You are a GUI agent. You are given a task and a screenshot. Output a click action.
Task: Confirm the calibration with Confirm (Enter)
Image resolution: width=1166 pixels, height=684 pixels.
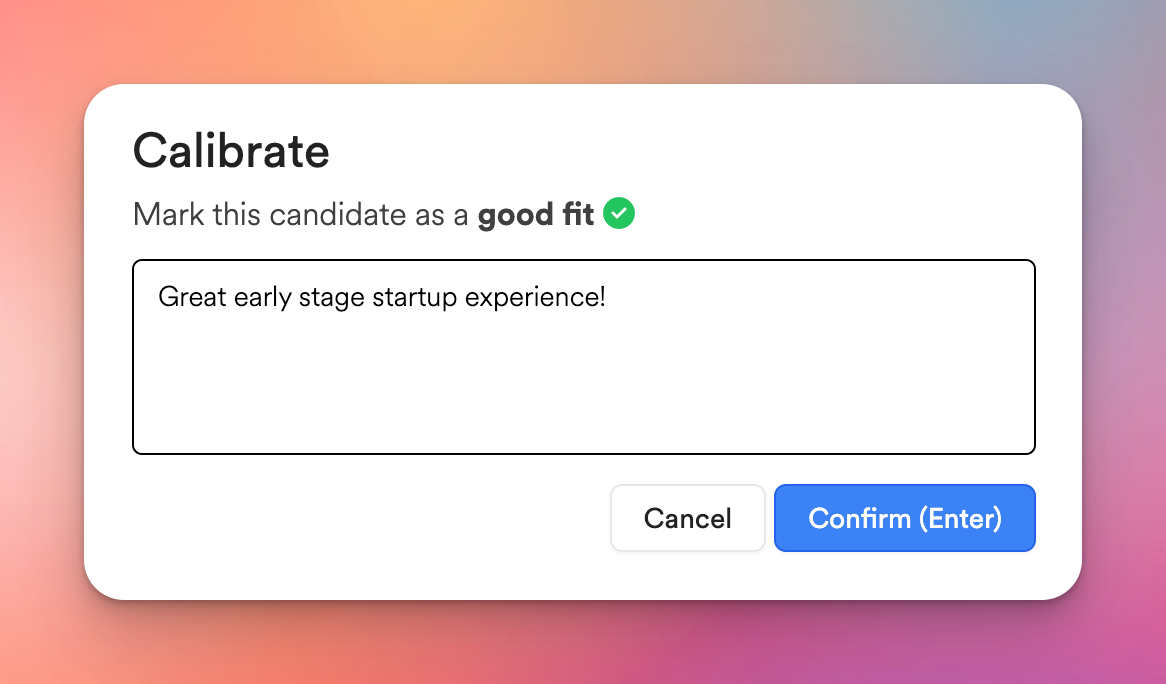click(904, 518)
